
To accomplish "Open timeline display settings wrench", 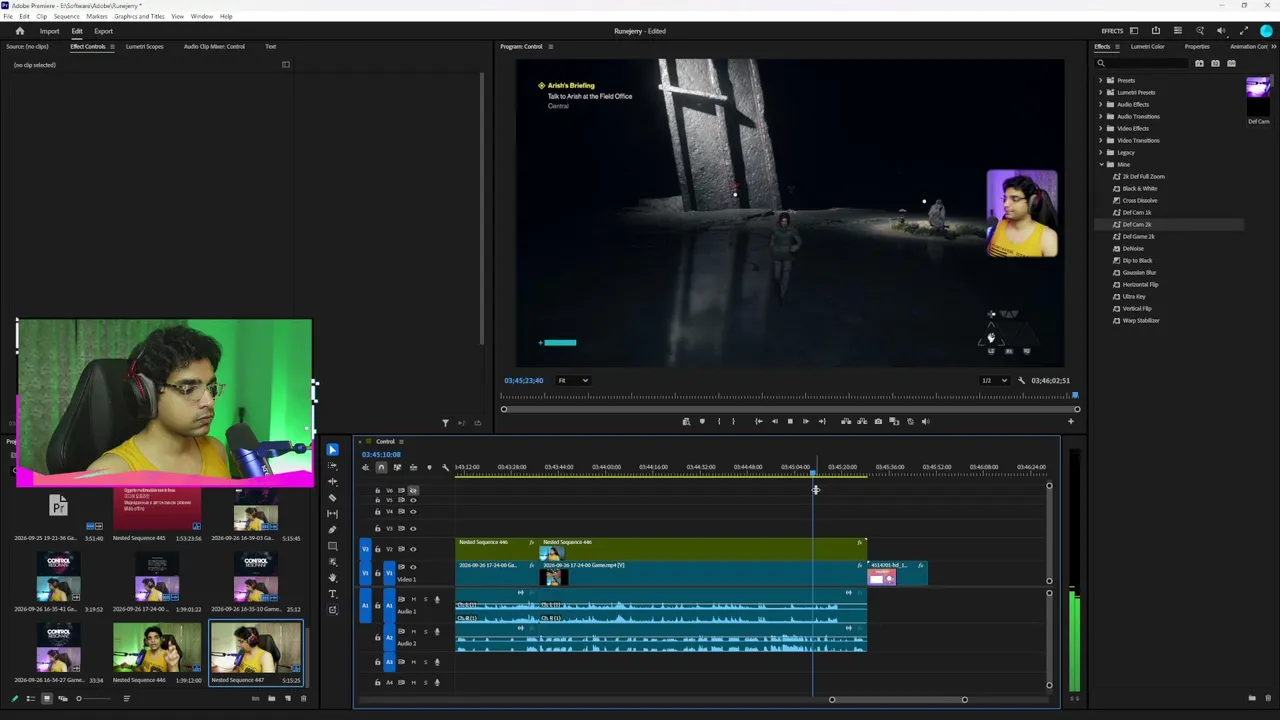I will click(445, 467).
